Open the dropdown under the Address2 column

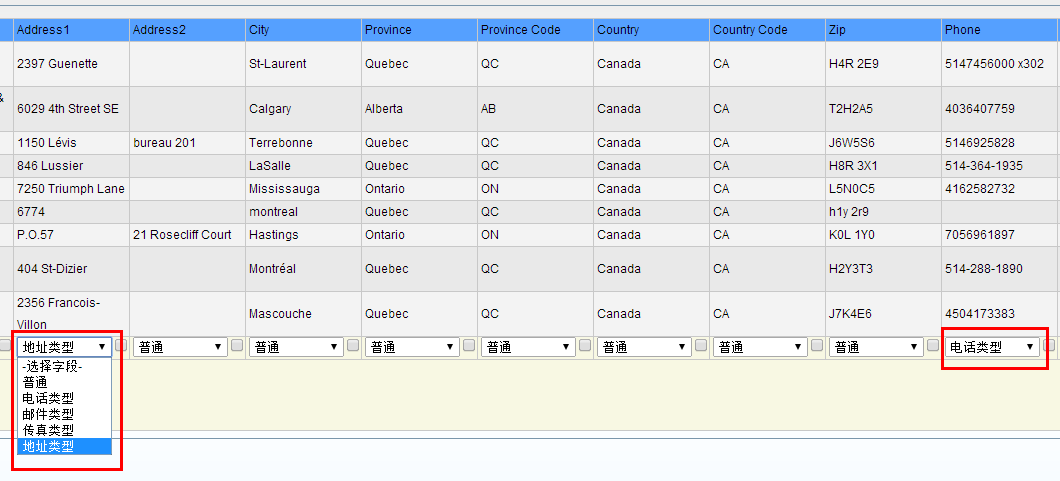pos(179,347)
